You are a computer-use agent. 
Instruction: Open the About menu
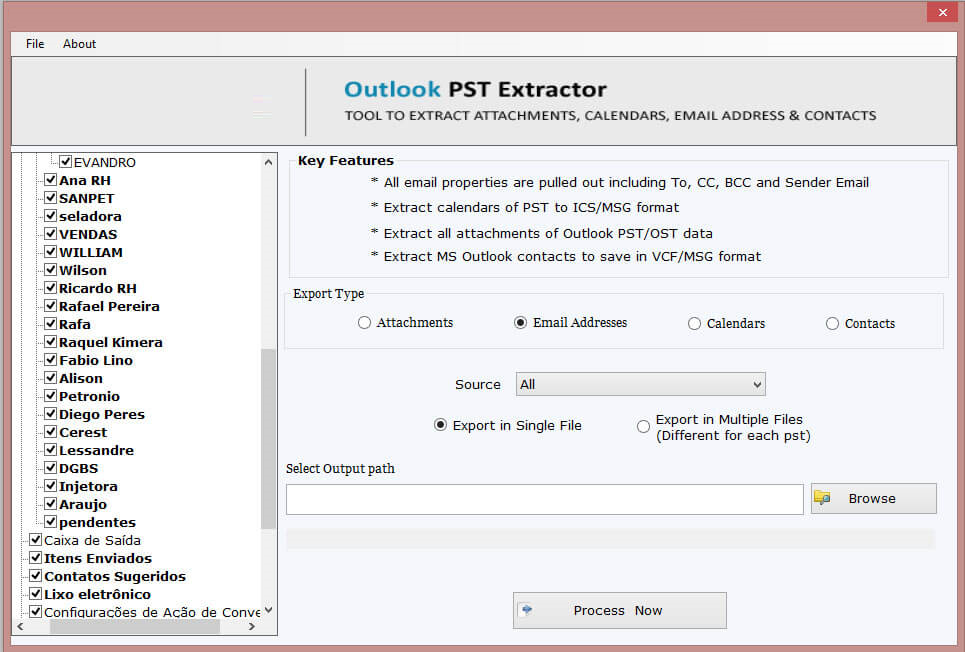[x=79, y=44]
